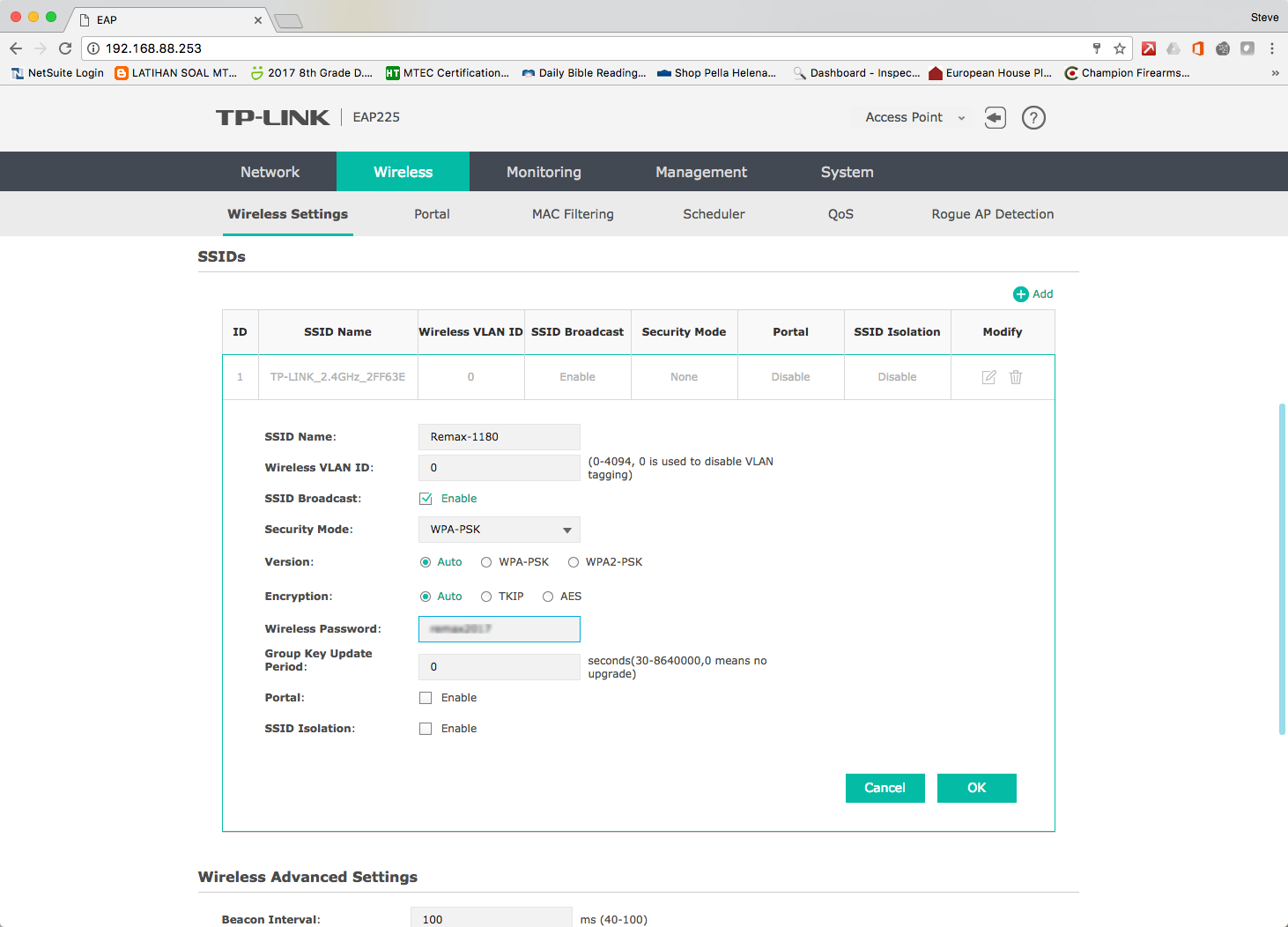Viewport: 1288px width, 927px height.
Task: Click the Beacon Interval input field
Action: [x=492, y=917]
